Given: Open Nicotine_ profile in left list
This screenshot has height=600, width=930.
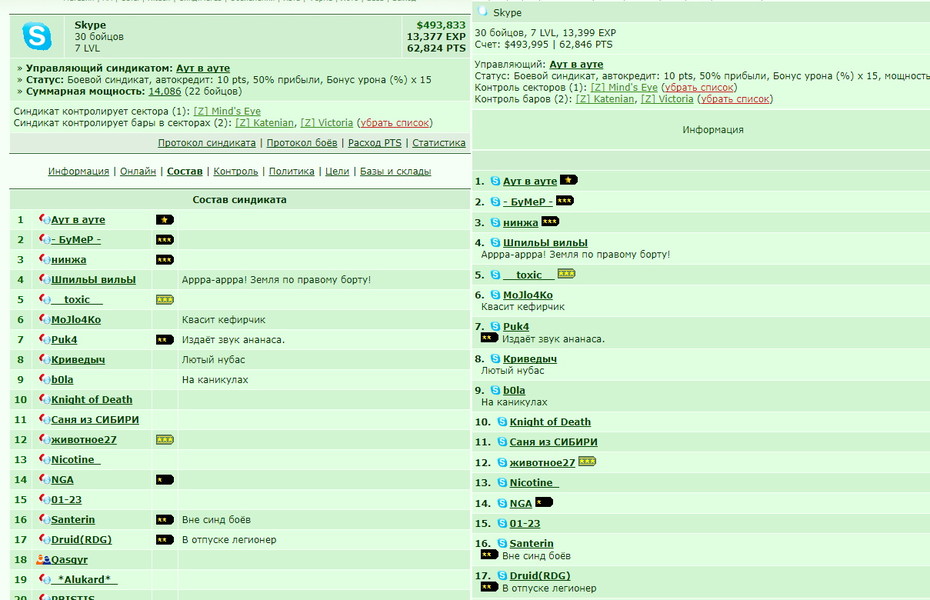Looking at the screenshot, I should 75,459.
